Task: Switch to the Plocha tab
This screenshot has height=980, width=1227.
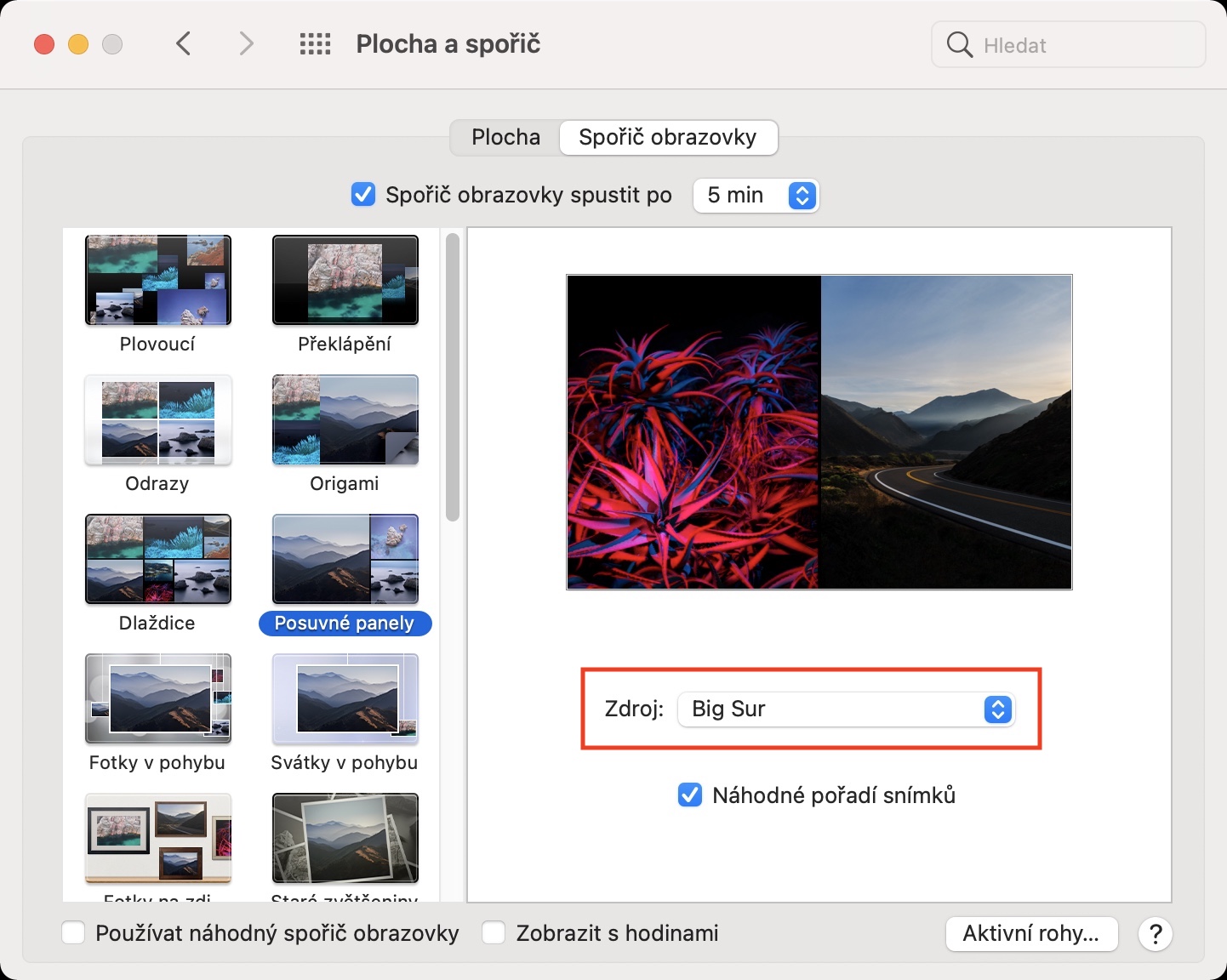Action: [505, 137]
